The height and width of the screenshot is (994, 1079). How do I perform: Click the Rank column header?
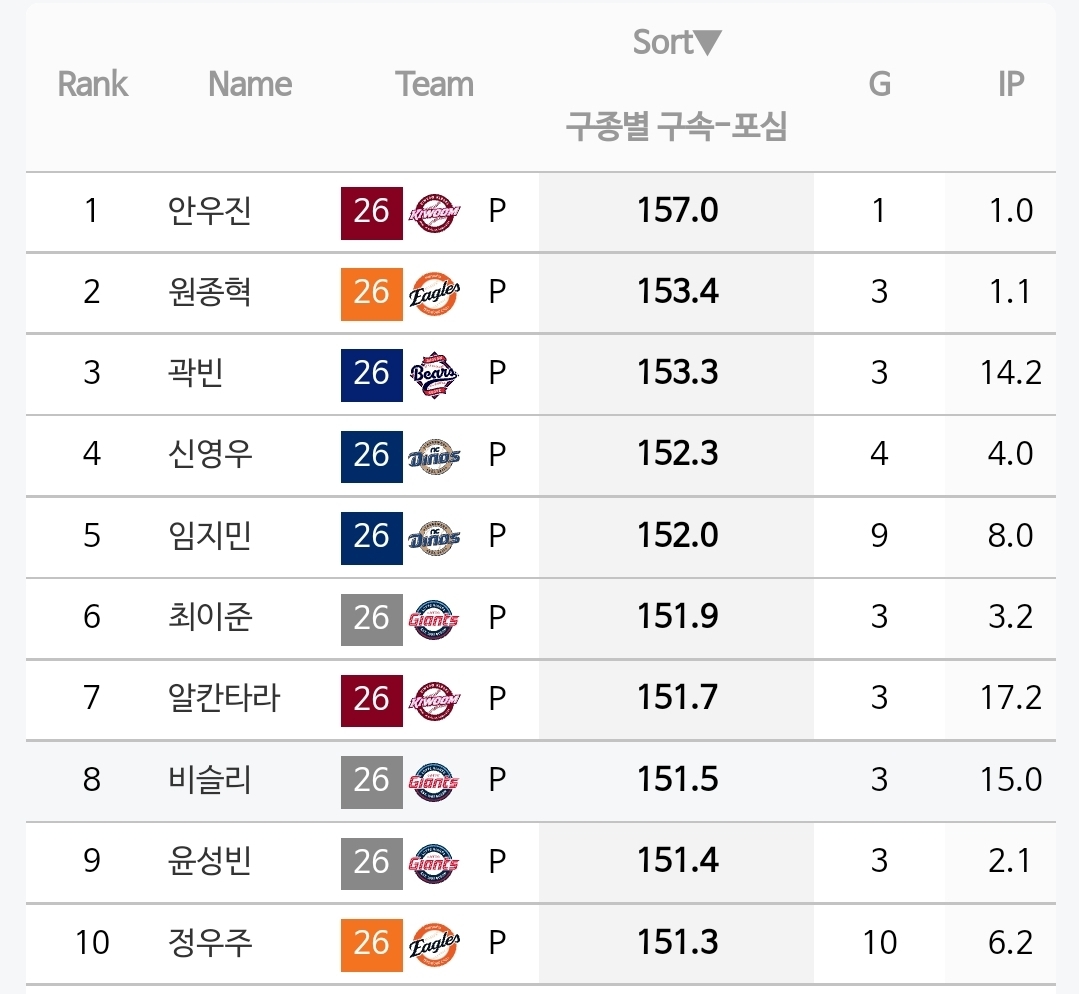click(x=93, y=85)
